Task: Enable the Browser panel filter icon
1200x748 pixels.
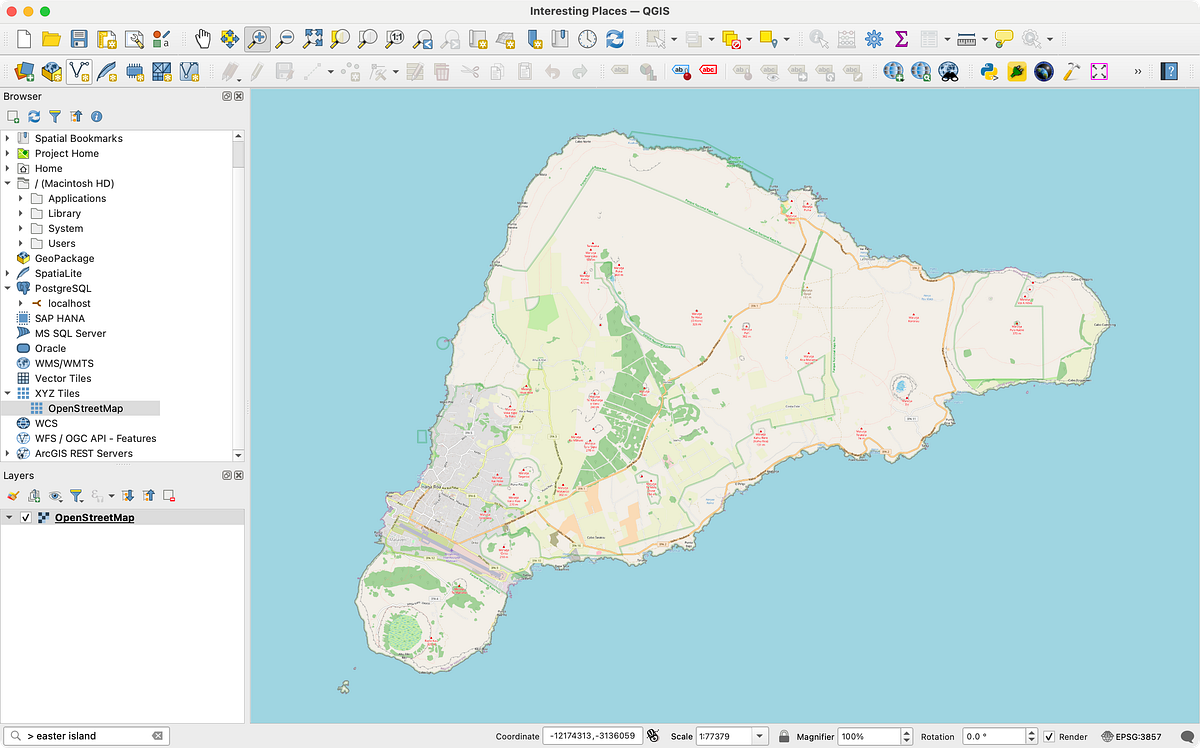Action: [54, 116]
